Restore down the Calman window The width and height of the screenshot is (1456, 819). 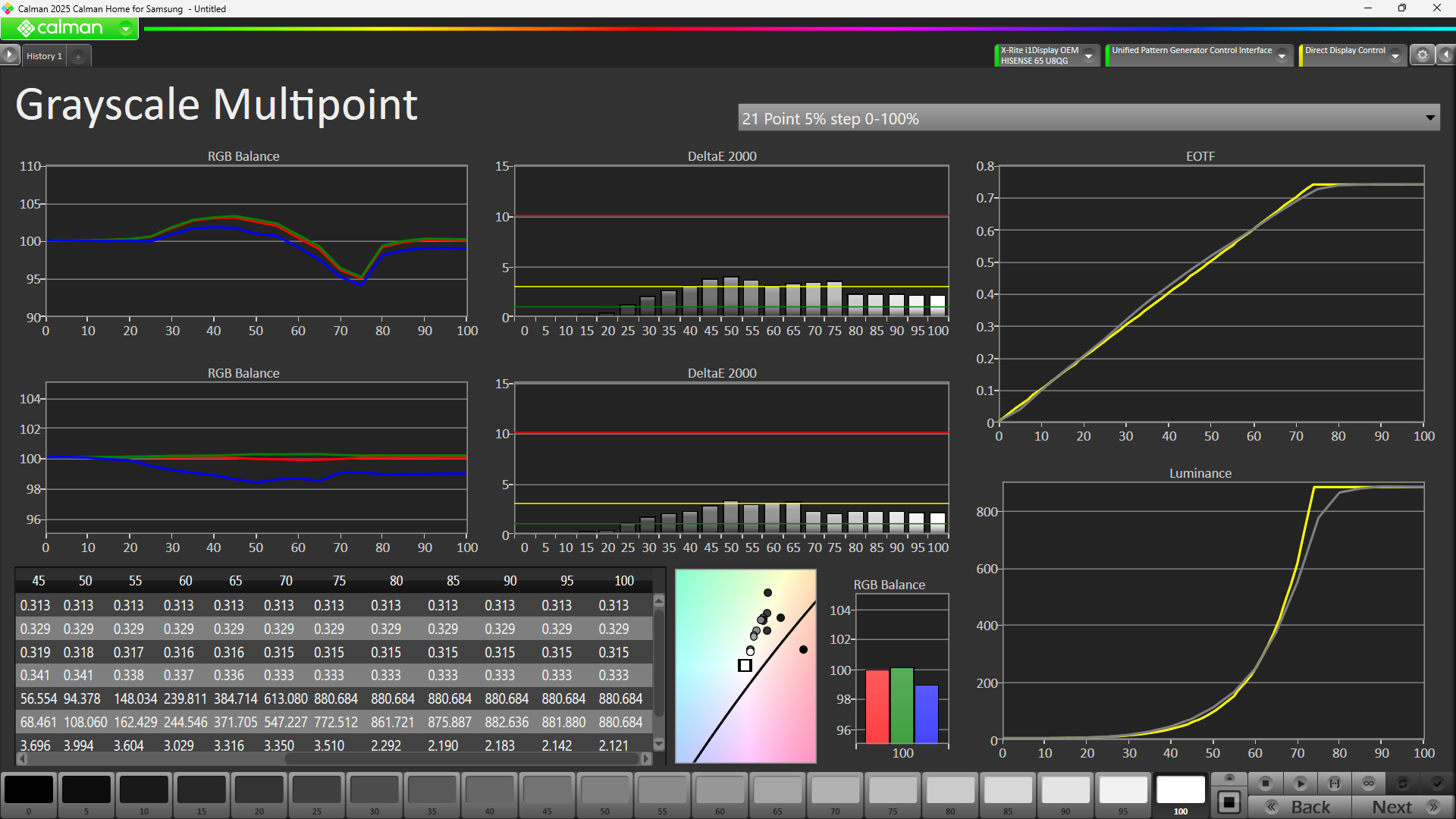point(1402,8)
